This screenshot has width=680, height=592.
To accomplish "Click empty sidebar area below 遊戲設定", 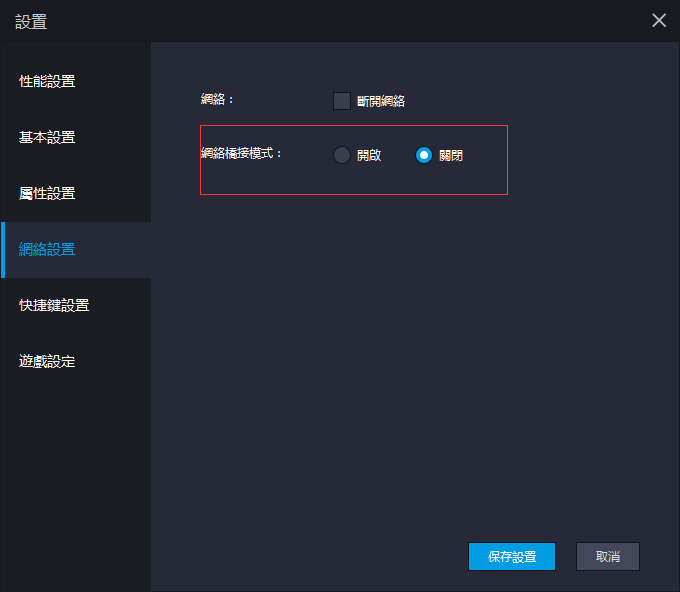I will pos(75,470).
